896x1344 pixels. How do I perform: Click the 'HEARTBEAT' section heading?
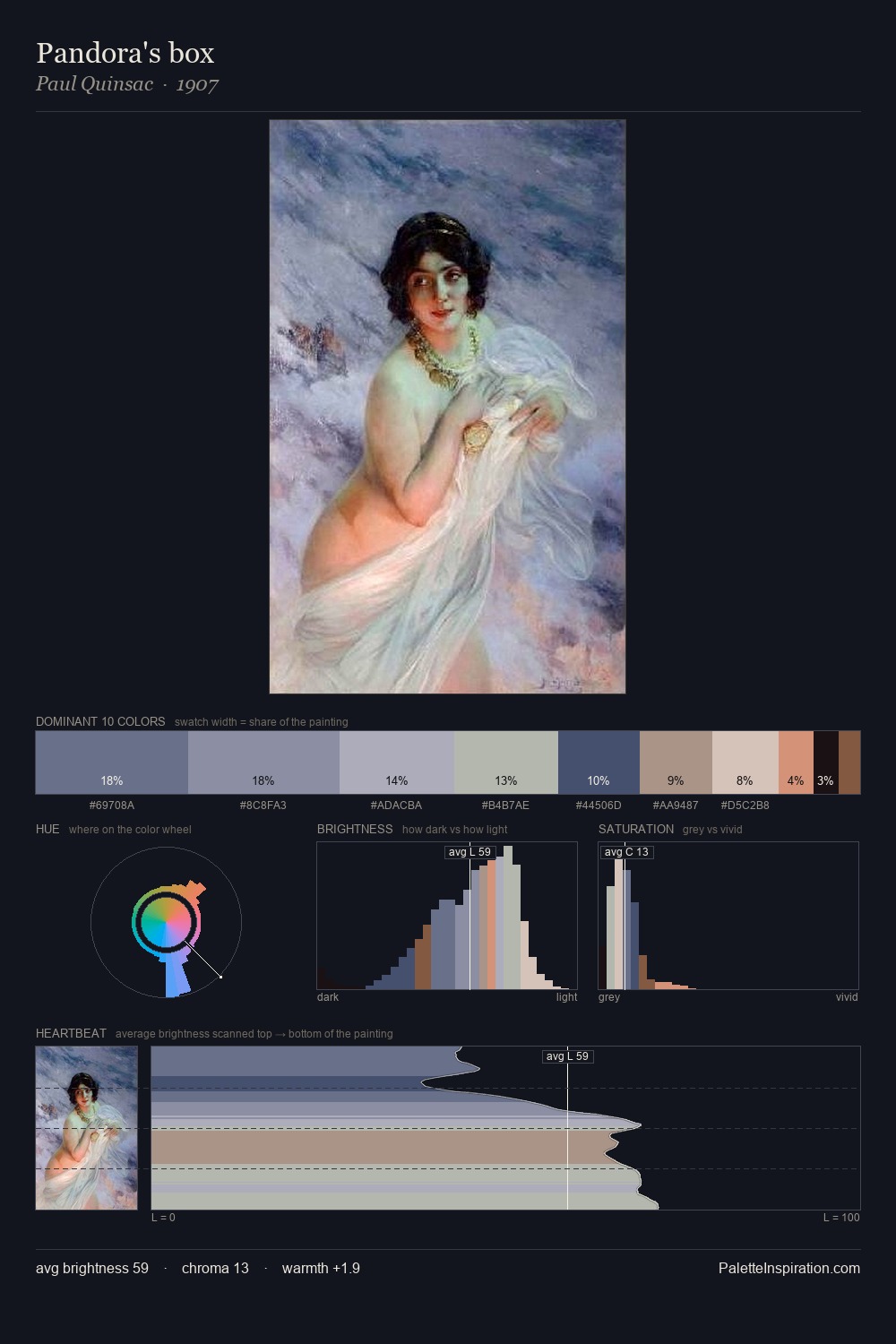click(71, 1033)
